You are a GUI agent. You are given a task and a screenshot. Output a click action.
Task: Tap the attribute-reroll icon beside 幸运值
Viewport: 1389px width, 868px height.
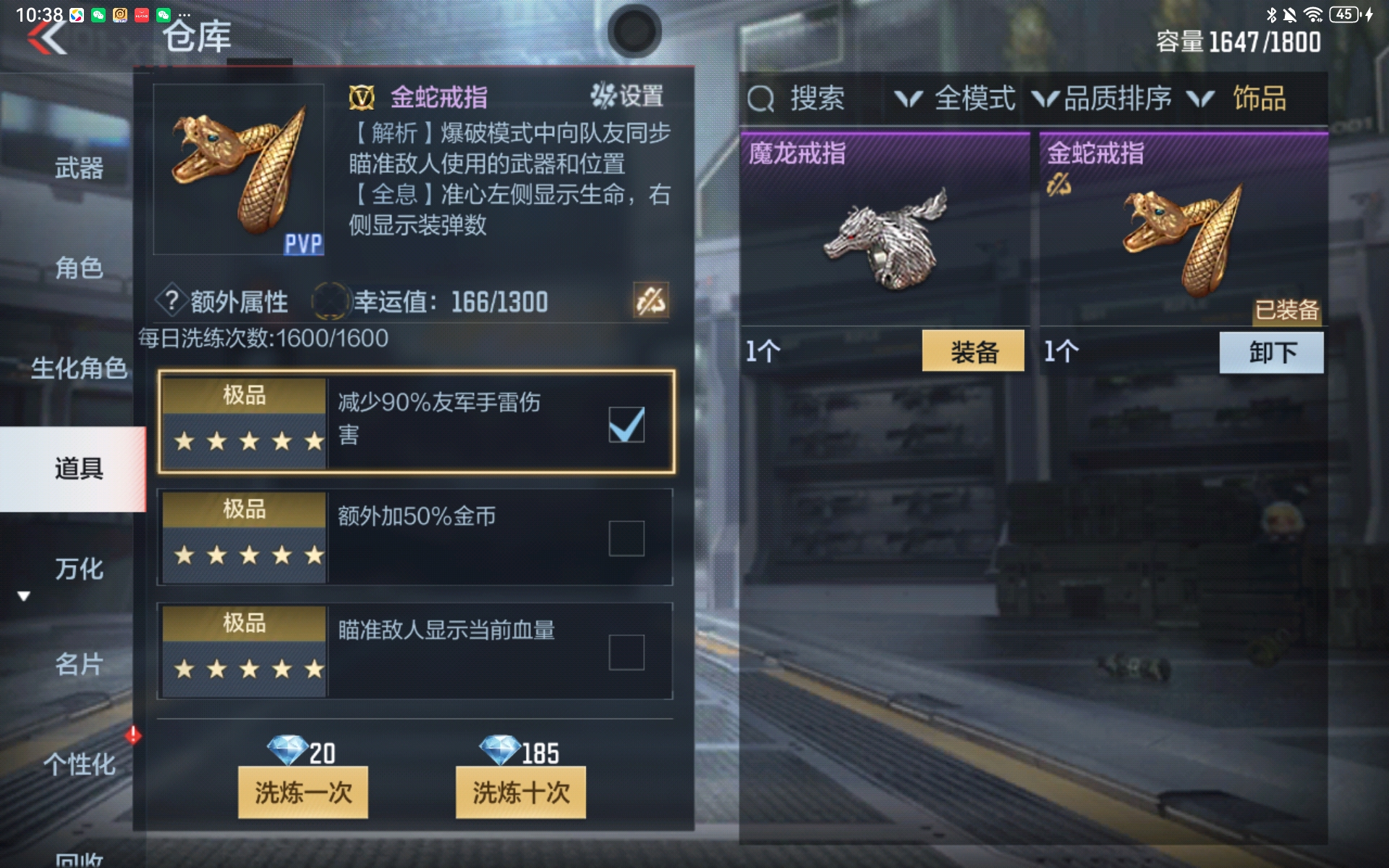[x=650, y=300]
